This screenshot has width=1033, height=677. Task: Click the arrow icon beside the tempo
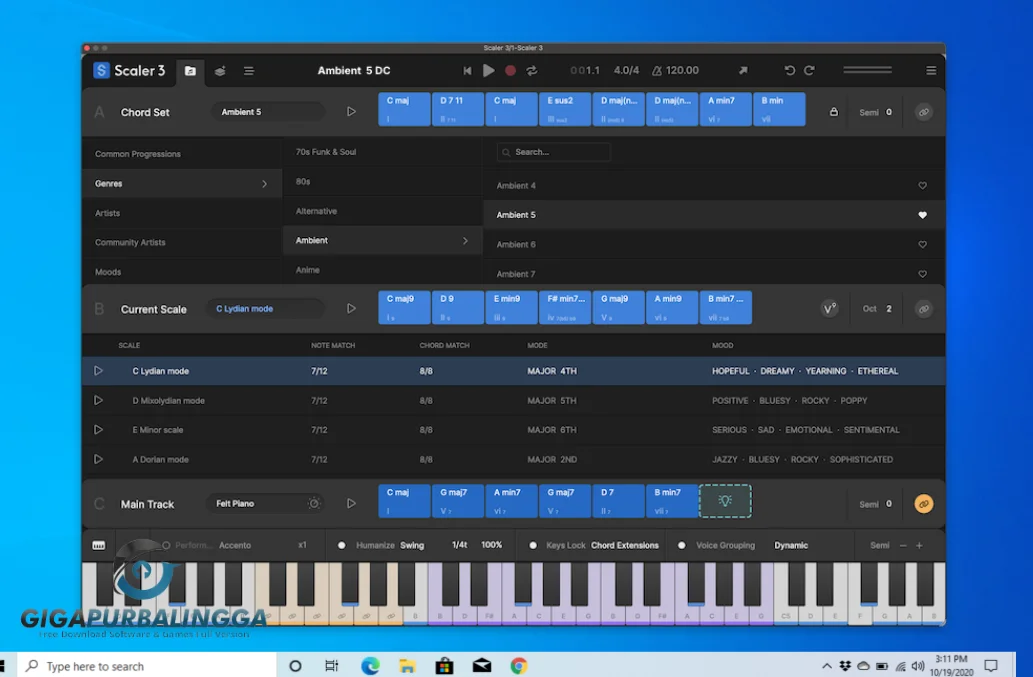tap(743, 70)
